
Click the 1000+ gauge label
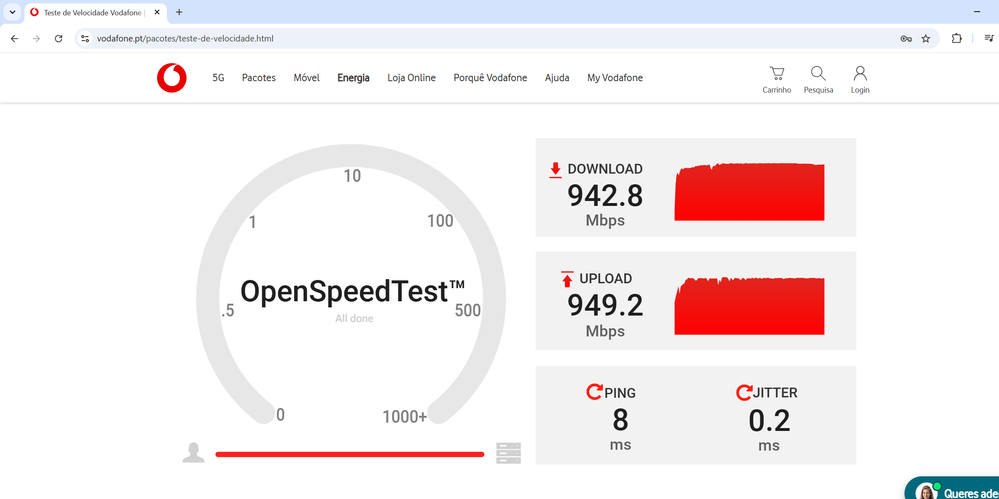tap(405, 417)
